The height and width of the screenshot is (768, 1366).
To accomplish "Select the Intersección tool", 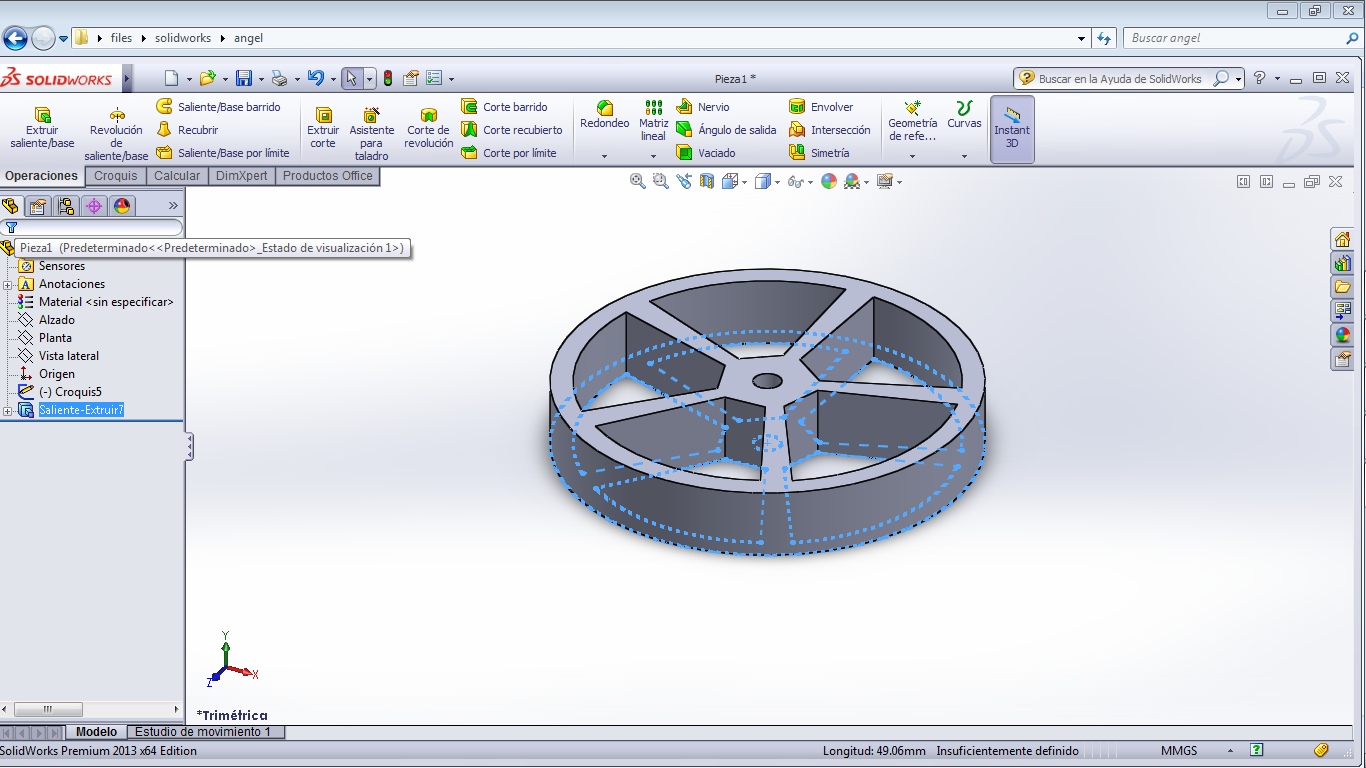I will point(829,129).
